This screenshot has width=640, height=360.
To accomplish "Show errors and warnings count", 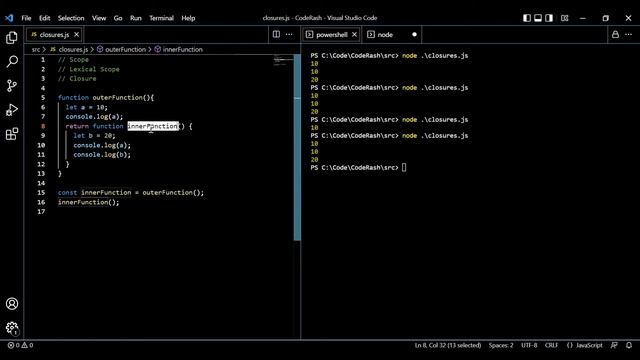I will click(x=20, y=345).
